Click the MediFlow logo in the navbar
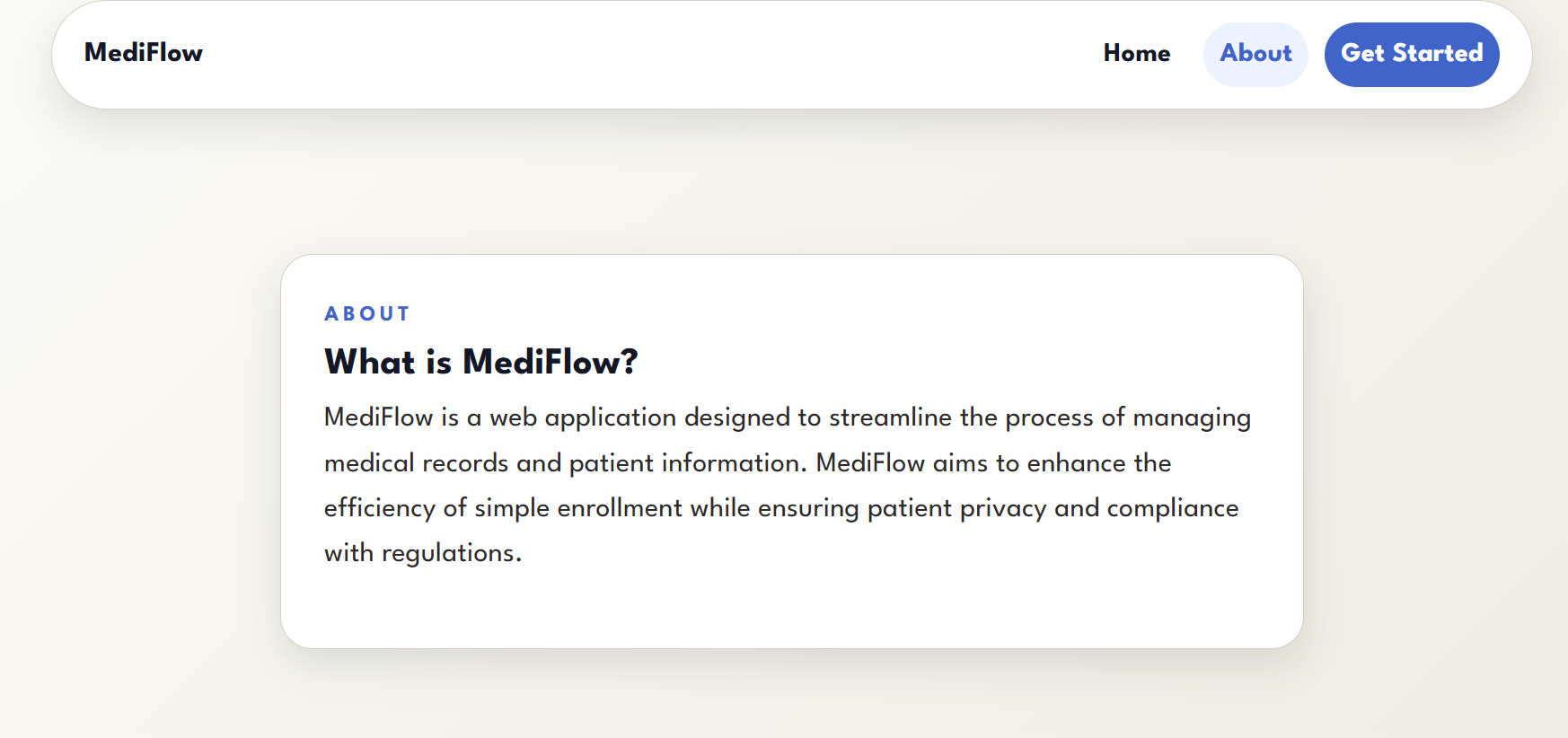Viewport: 1568px width, 738px height. (144, 53)
